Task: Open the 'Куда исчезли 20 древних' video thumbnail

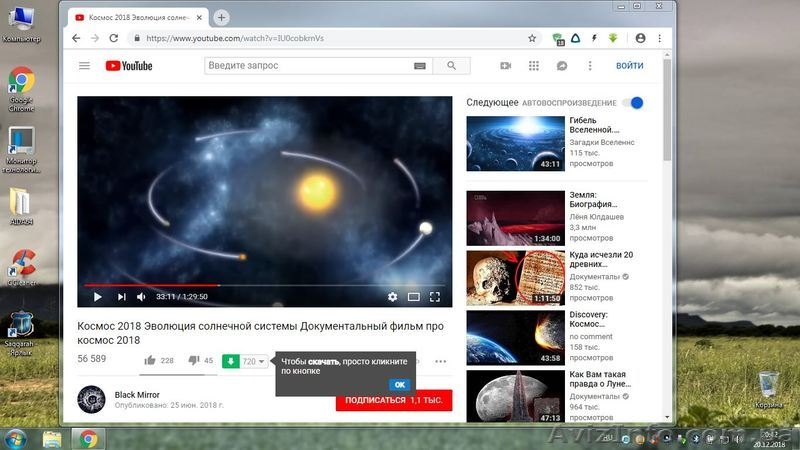Action: tap(515, 278)
